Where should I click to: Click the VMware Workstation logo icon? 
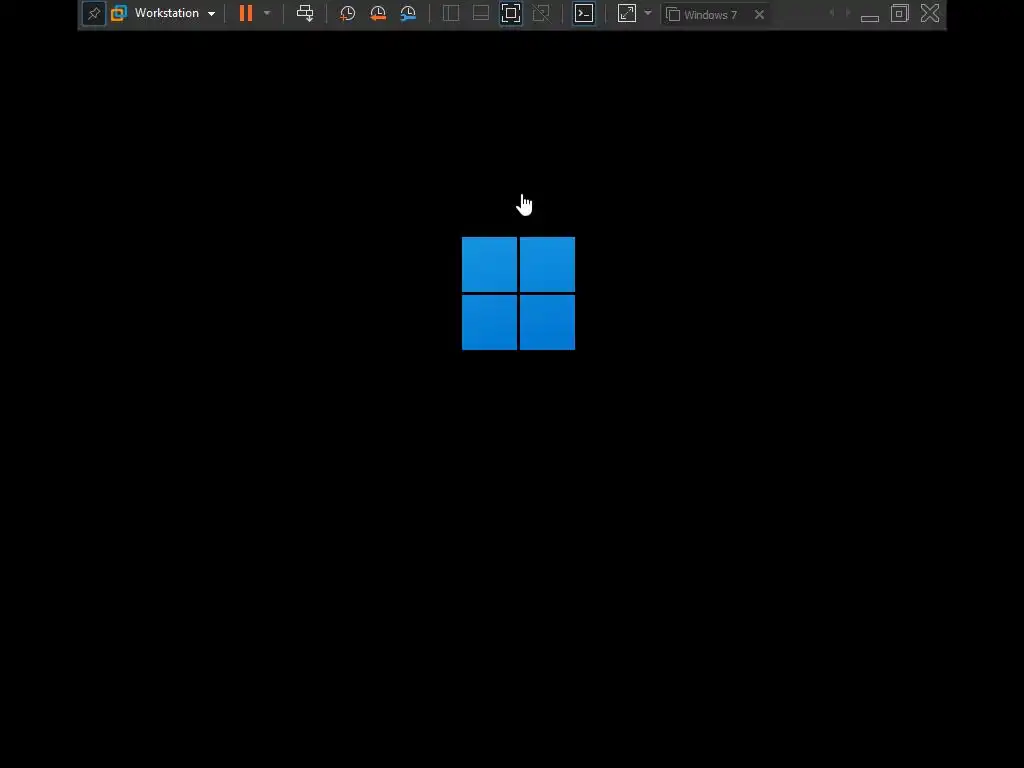pos(119,13)
